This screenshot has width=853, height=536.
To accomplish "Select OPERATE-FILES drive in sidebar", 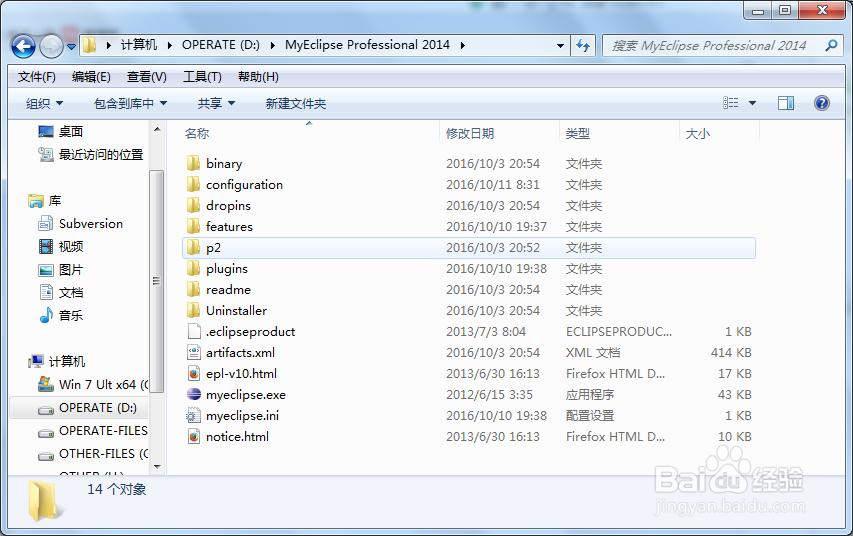I will coord(103,430).
